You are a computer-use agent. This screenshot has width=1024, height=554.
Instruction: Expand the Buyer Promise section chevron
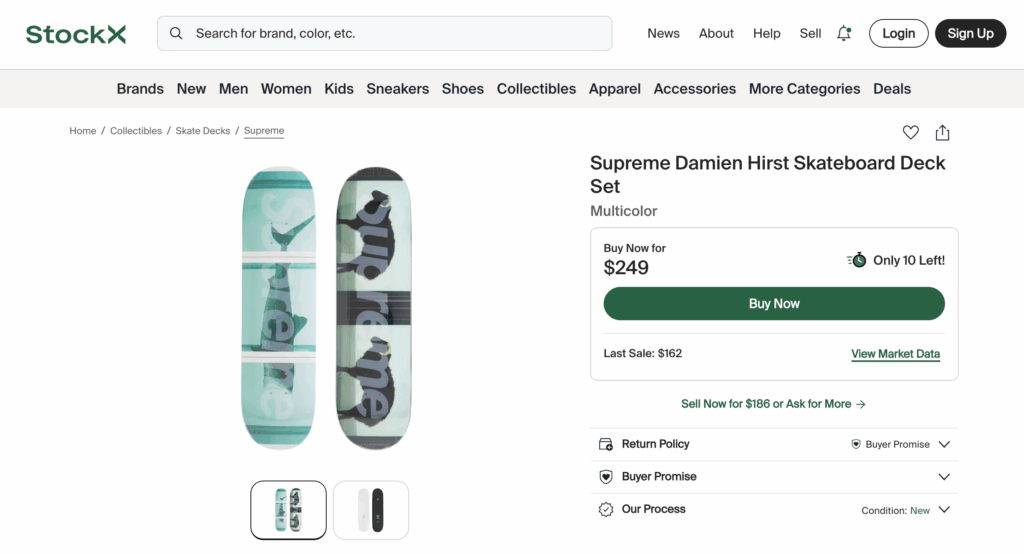pyautogui.click(x=944, y=477)
